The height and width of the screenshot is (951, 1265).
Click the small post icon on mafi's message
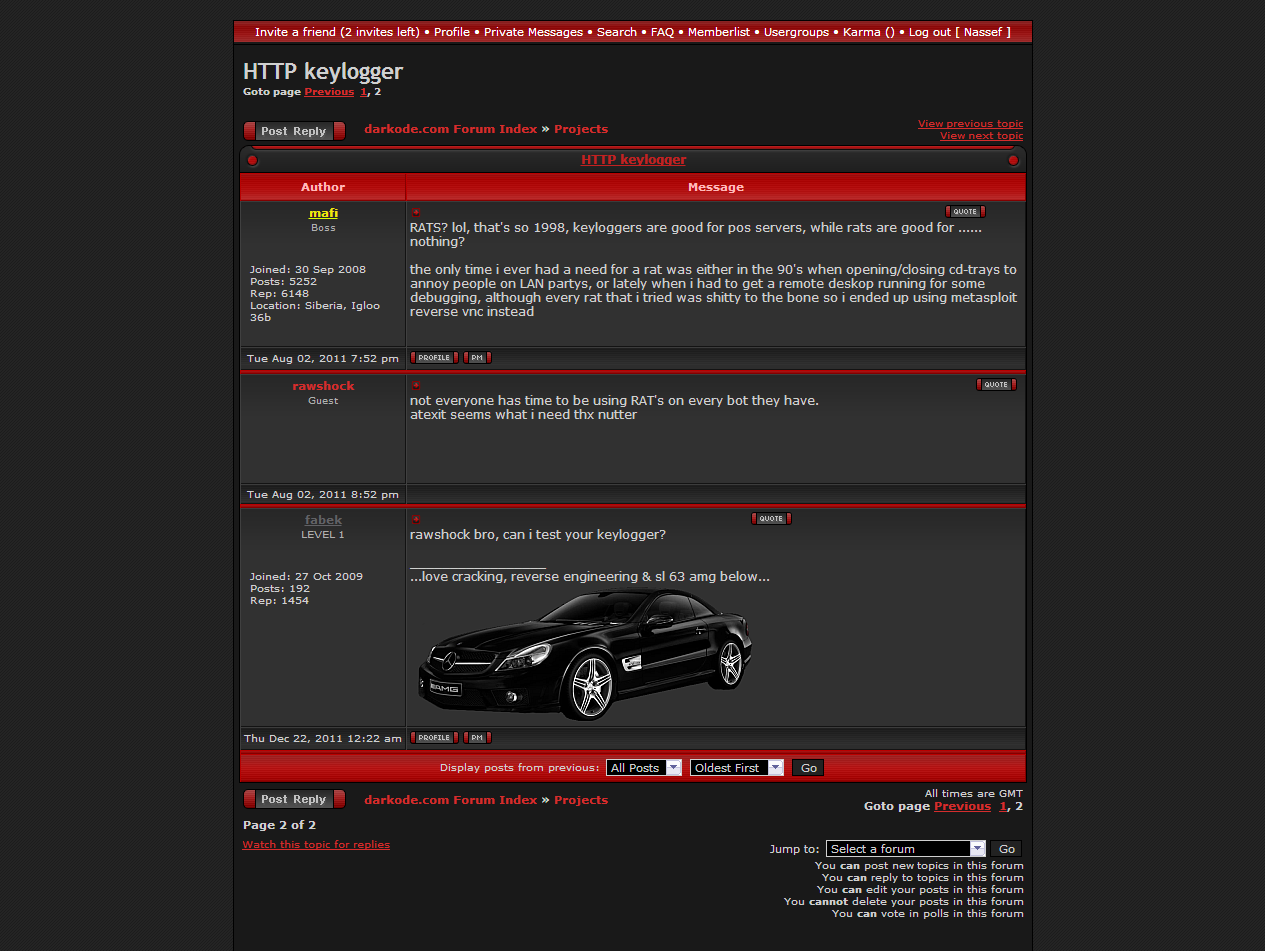tap(416, 212)
